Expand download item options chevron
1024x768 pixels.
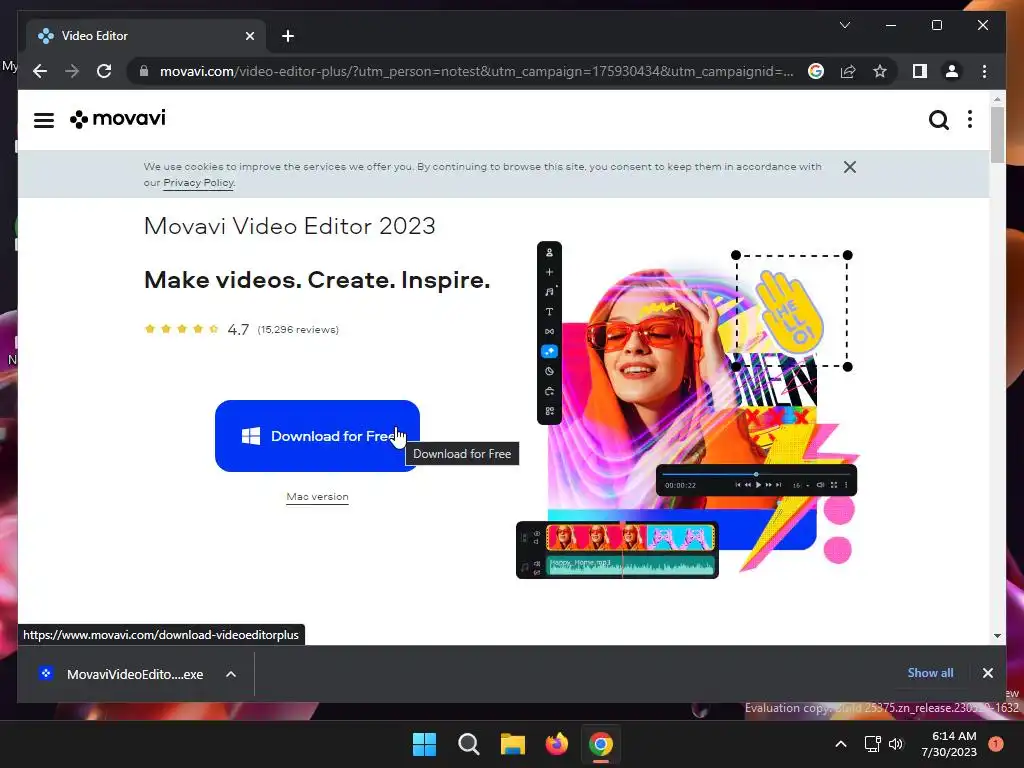[231, 674]
